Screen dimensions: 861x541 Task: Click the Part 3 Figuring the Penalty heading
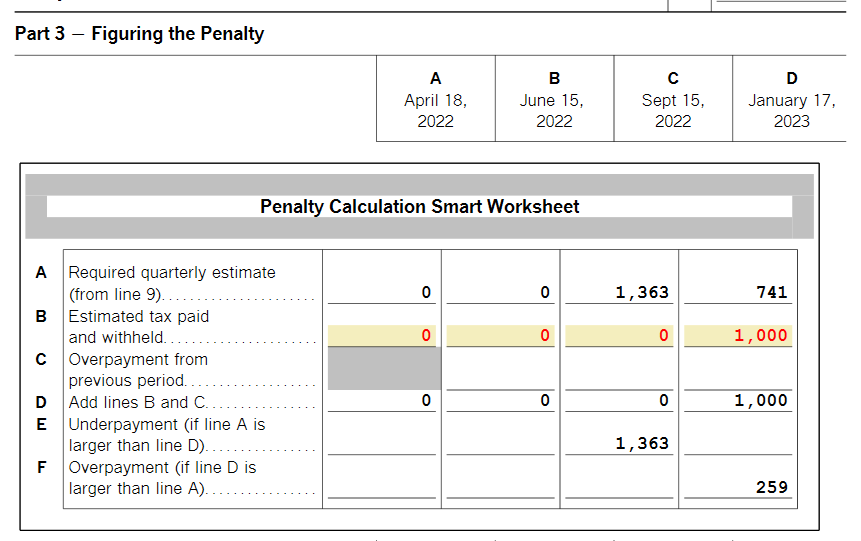click(x=140, y=34)
